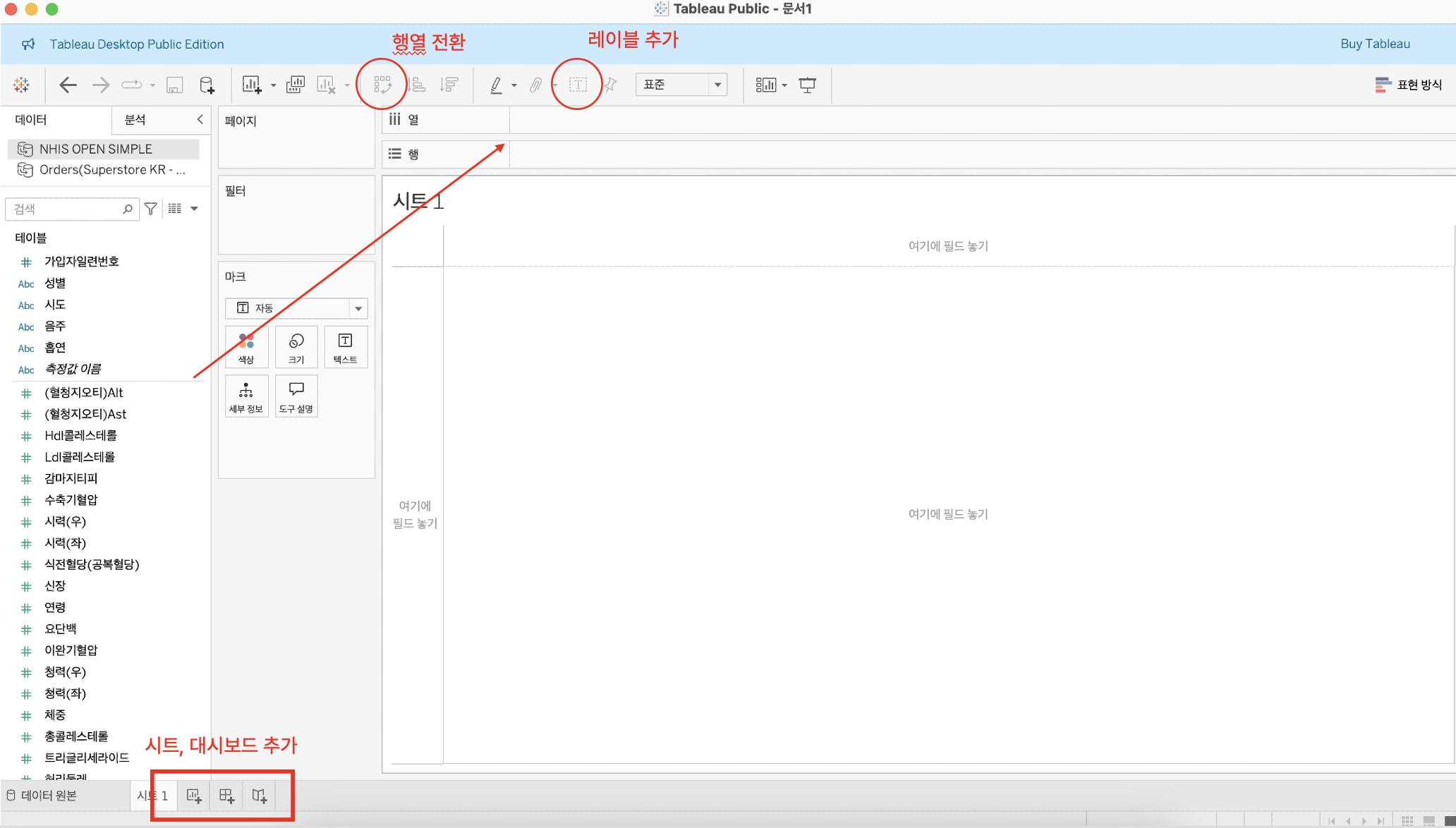Image resolution: width=1456 pixels, height=828 pixels.
Task: Click the Presentation mode icon
Action: [808, 85]
